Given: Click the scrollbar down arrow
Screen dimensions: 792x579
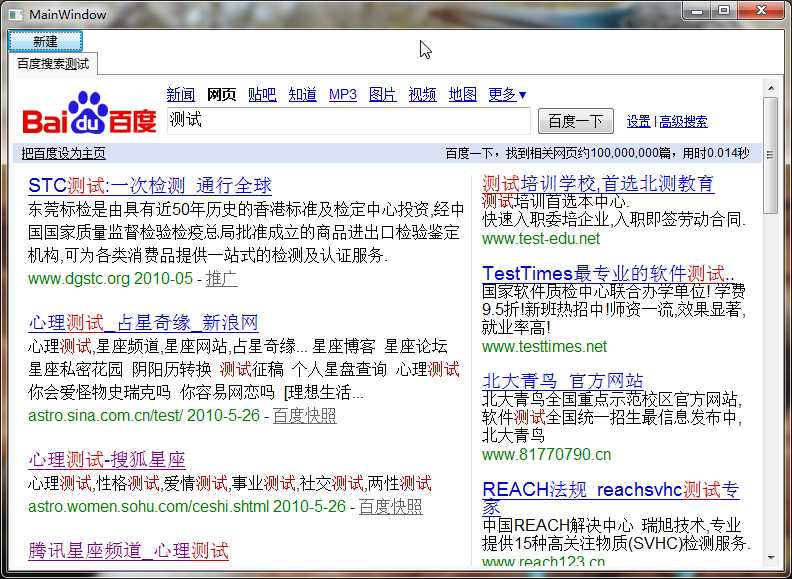Looking at the screenshot, I should click(x=771, y=558).
